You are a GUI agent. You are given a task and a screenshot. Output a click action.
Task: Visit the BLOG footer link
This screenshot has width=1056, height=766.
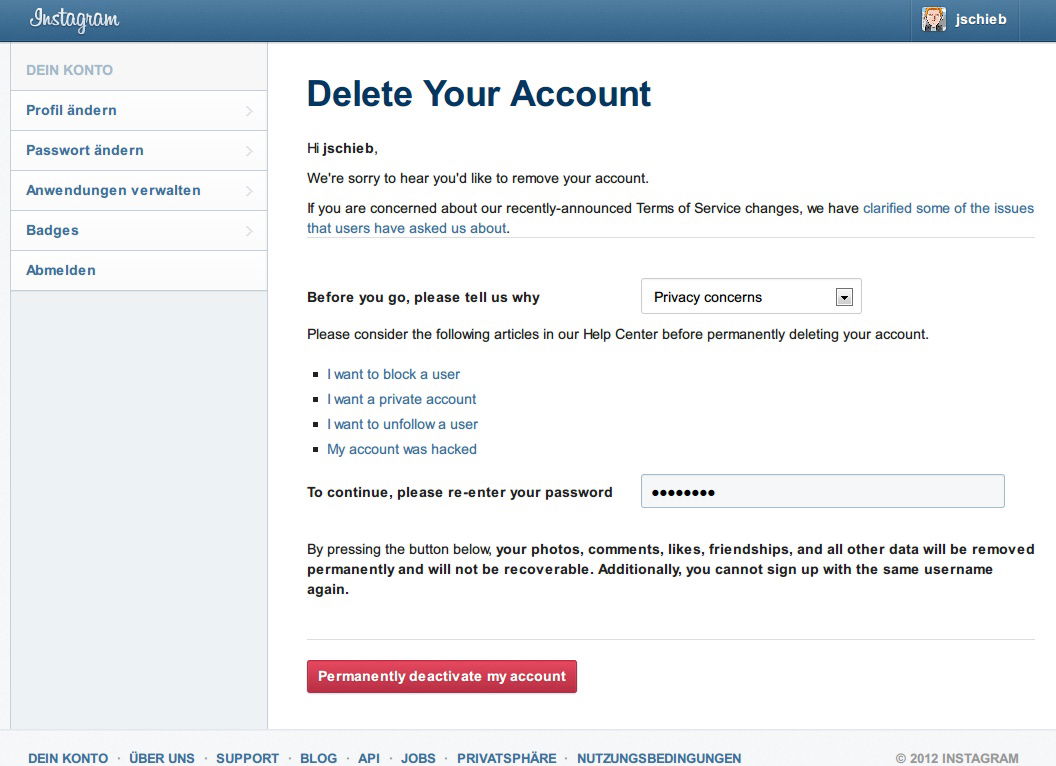click(319, 758)
